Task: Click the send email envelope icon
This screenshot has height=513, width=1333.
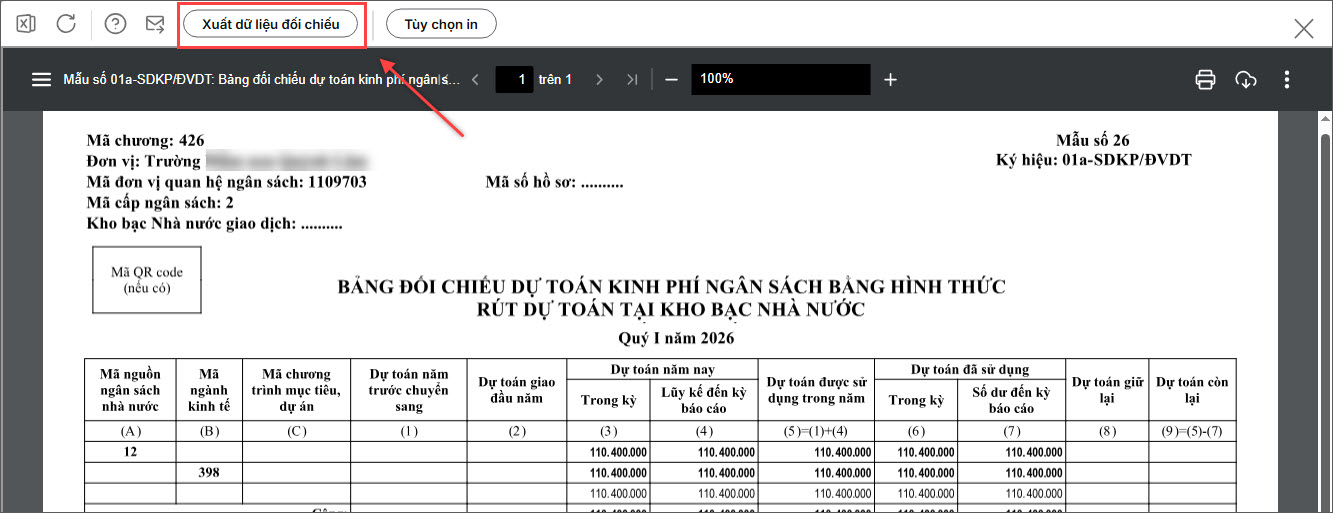Action: (x=155, y=24)
